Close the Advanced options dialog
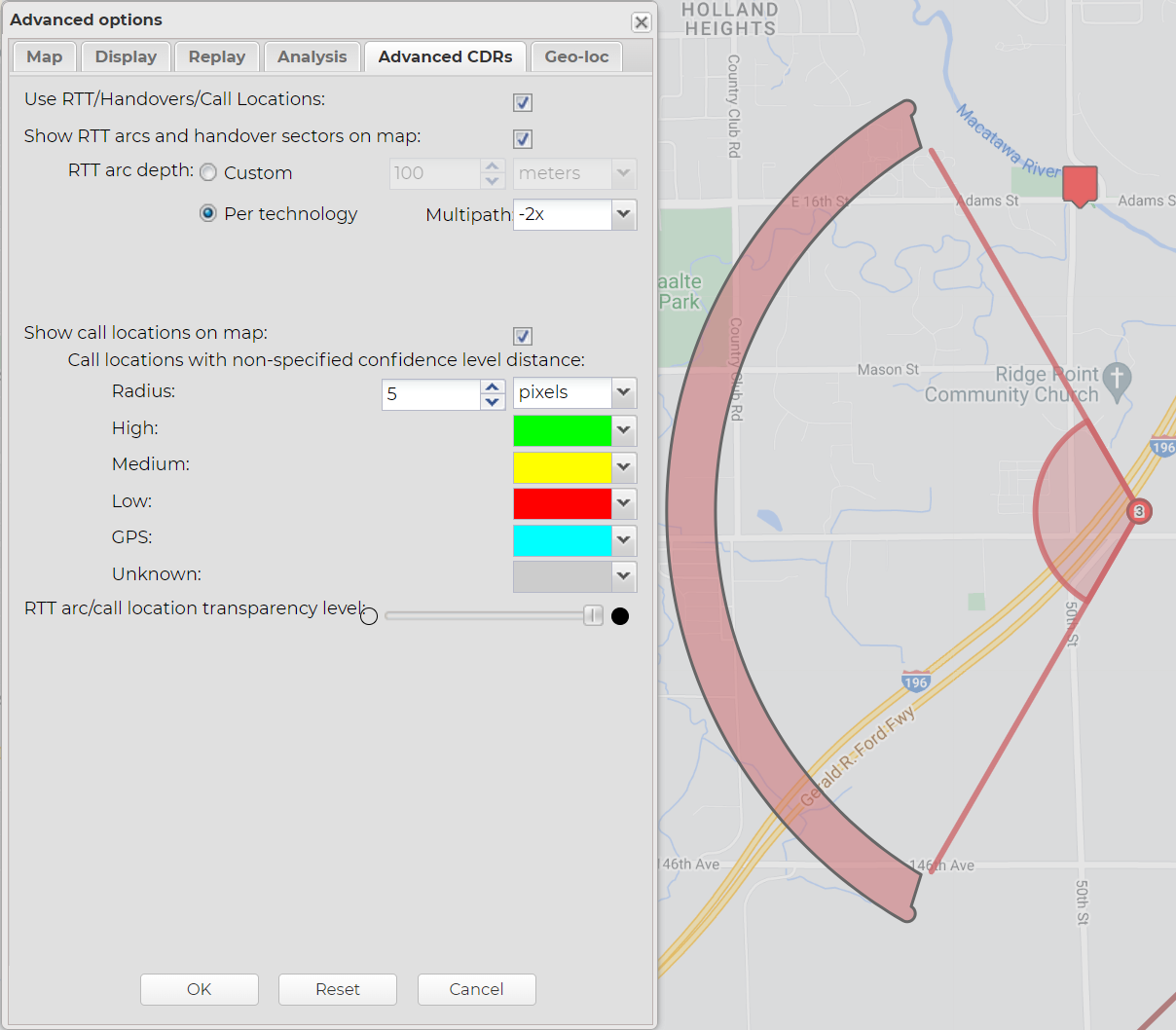 tap(641, 22)
